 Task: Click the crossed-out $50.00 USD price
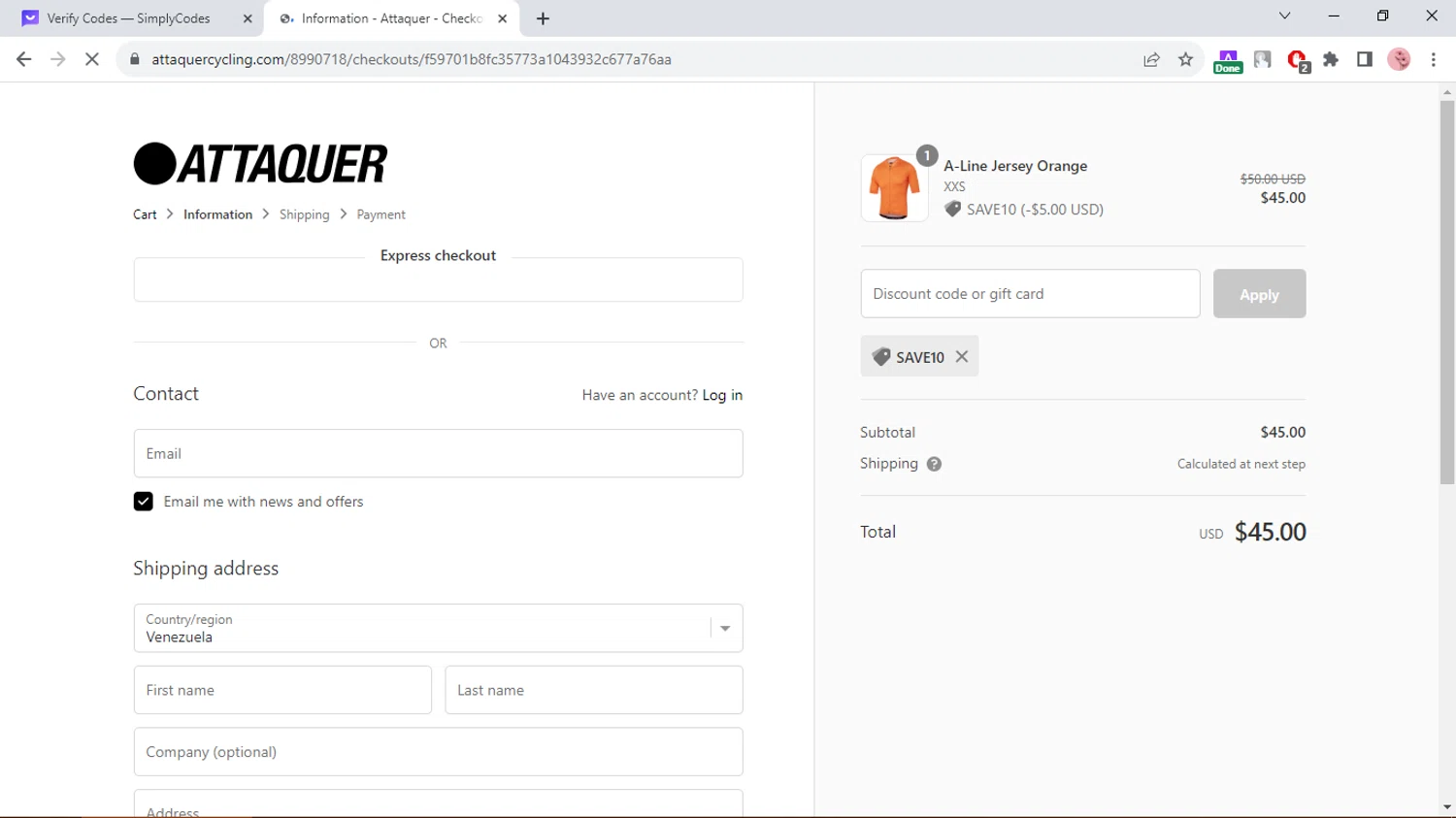coord(1273,179)
